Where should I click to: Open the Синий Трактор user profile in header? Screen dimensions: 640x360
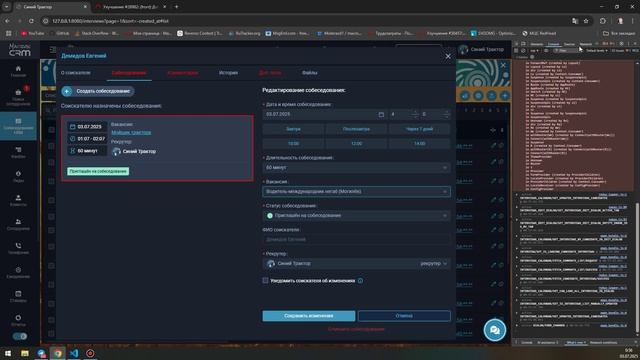[482, 49]
